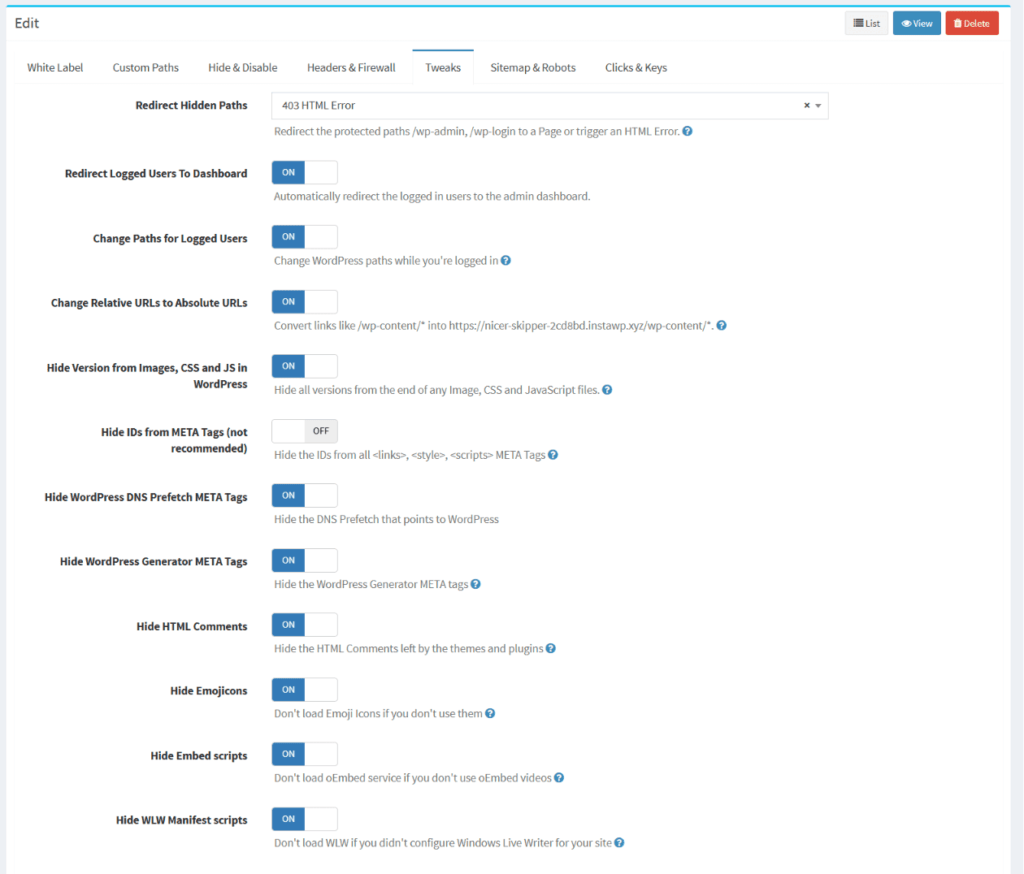The width and height of the screenshot is (1024, 874).
Task: Turn off Redirect Logged Users To Dashboard
Action: (304, 172)
